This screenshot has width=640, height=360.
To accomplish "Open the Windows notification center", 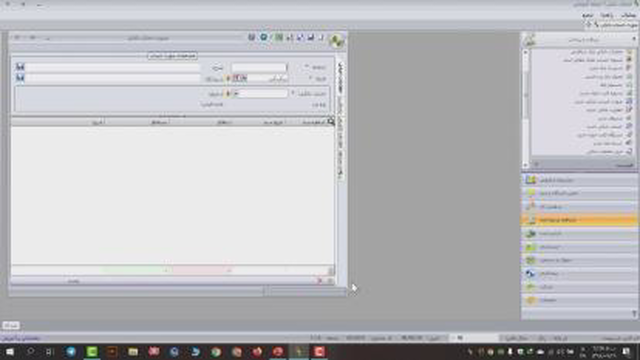I will pos(627,351).
